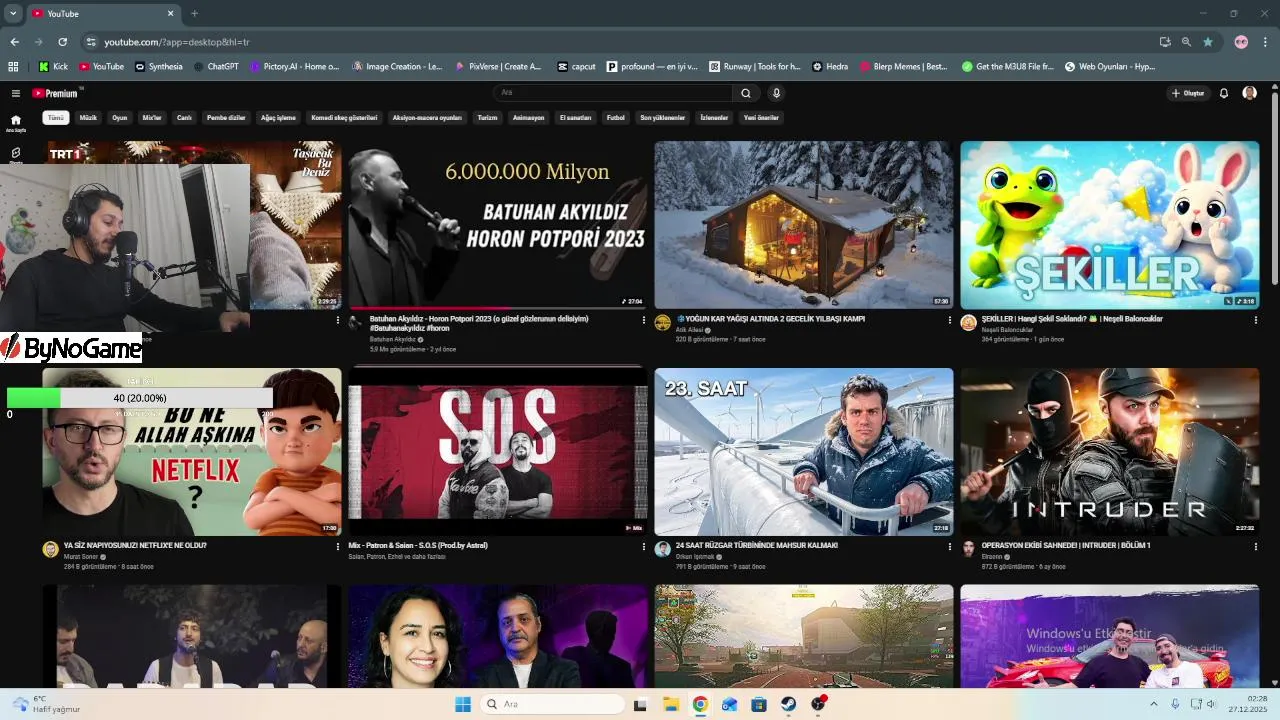The image size is (1280, 720).
Task: Select the Komedi skeç gösterileri chip
Action: [344, 117]
